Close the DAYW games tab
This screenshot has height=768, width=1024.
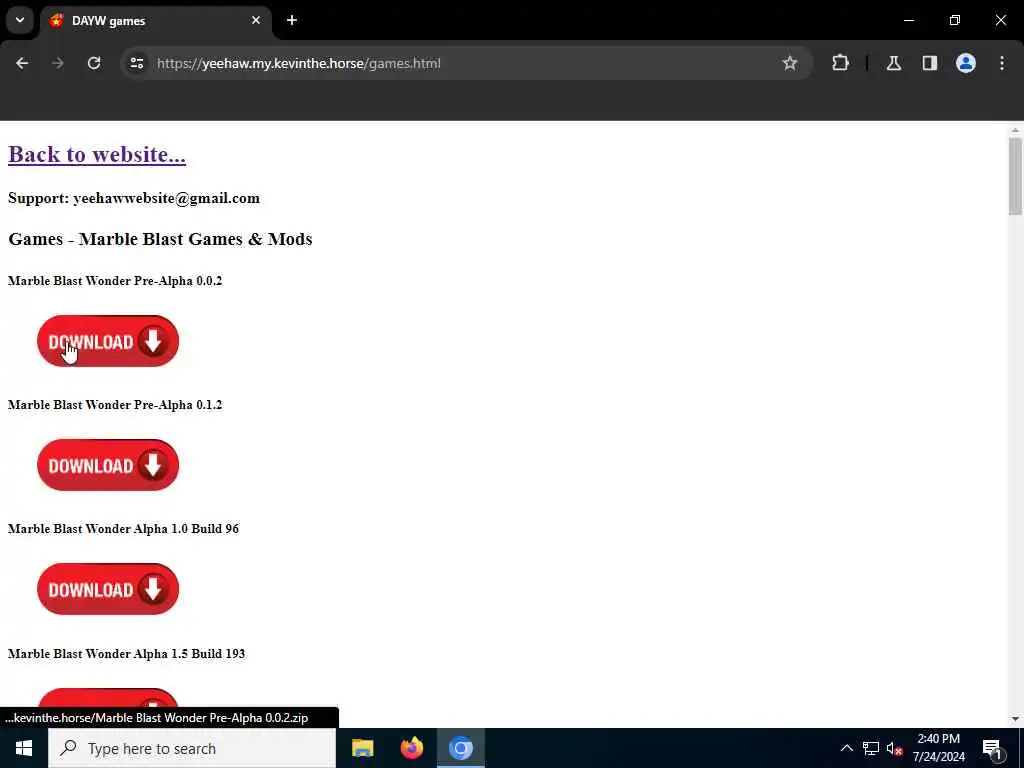coord(256,20)
